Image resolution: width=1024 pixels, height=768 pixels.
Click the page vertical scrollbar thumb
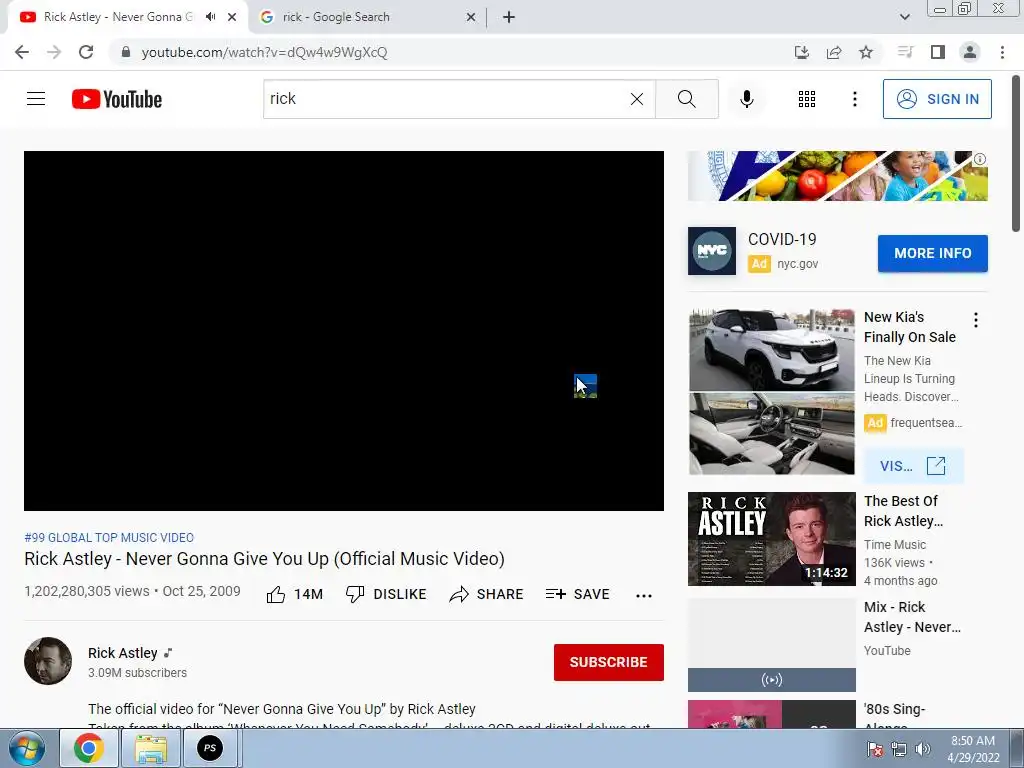pos(1016,153)
